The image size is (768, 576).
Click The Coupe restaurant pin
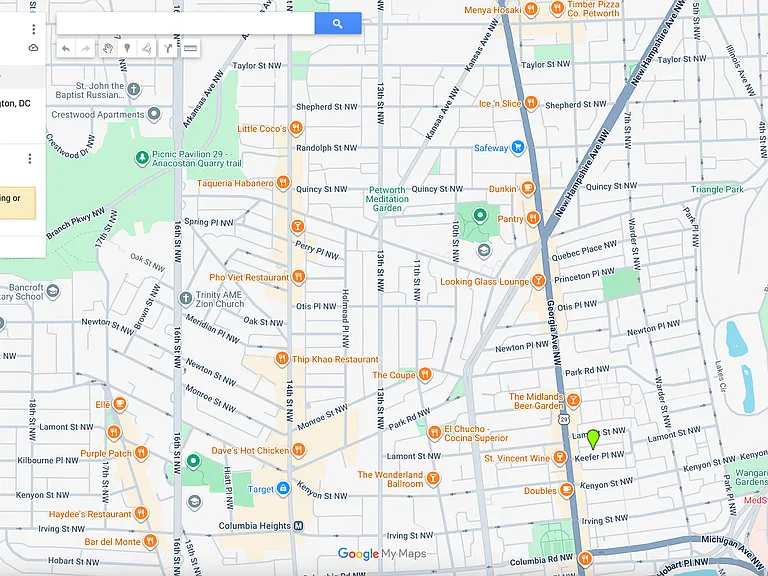coord(425,375)
